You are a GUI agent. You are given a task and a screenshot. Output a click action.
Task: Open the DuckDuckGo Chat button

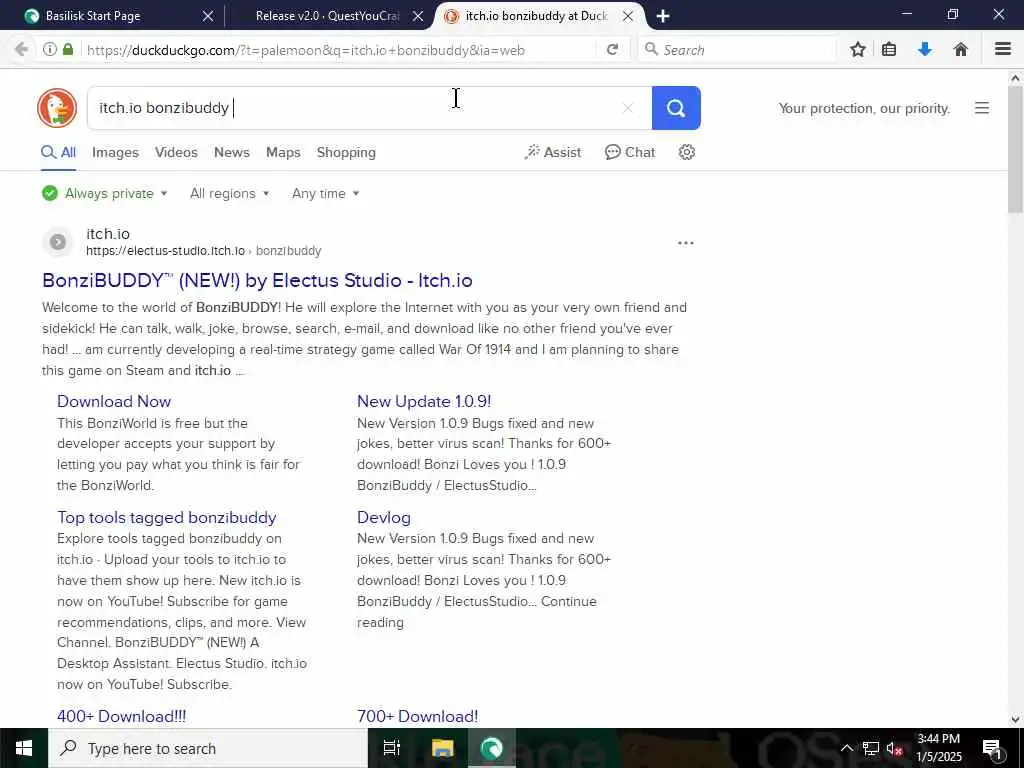pyautogui.click(x=630, y=152)
